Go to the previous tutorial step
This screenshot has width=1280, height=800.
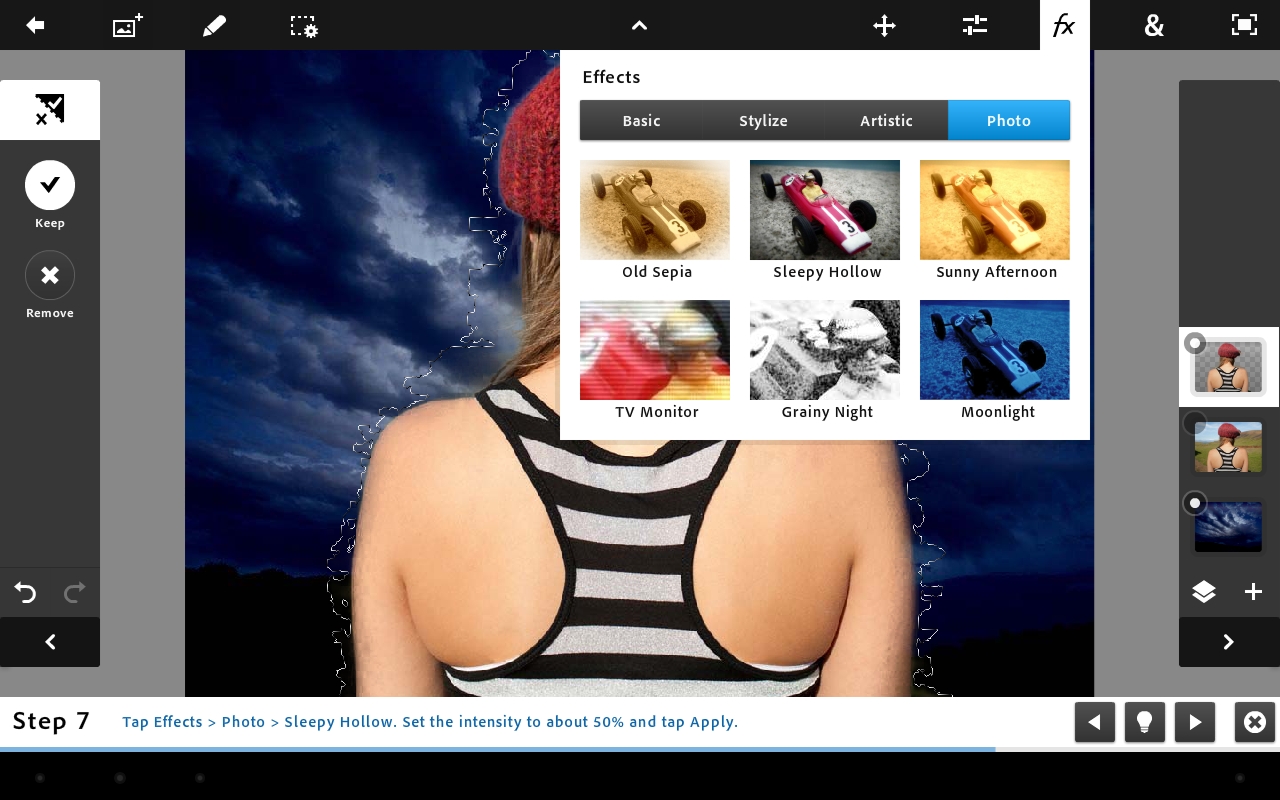pos(1095,722)
